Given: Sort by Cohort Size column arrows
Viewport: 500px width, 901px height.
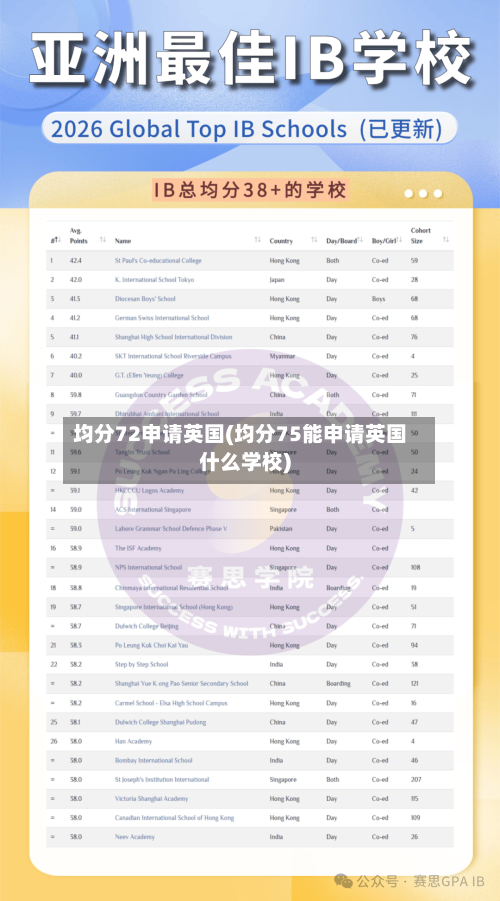Looking at the screenshot, I should pos(446,240).
